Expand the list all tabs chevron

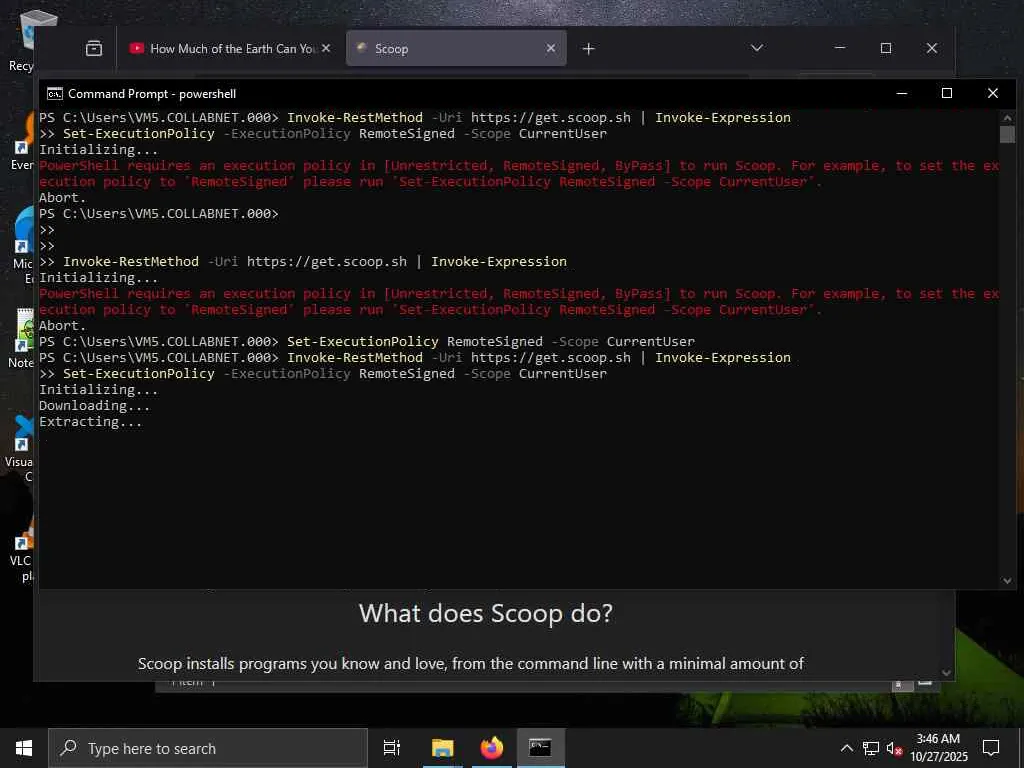coord(757,48)
